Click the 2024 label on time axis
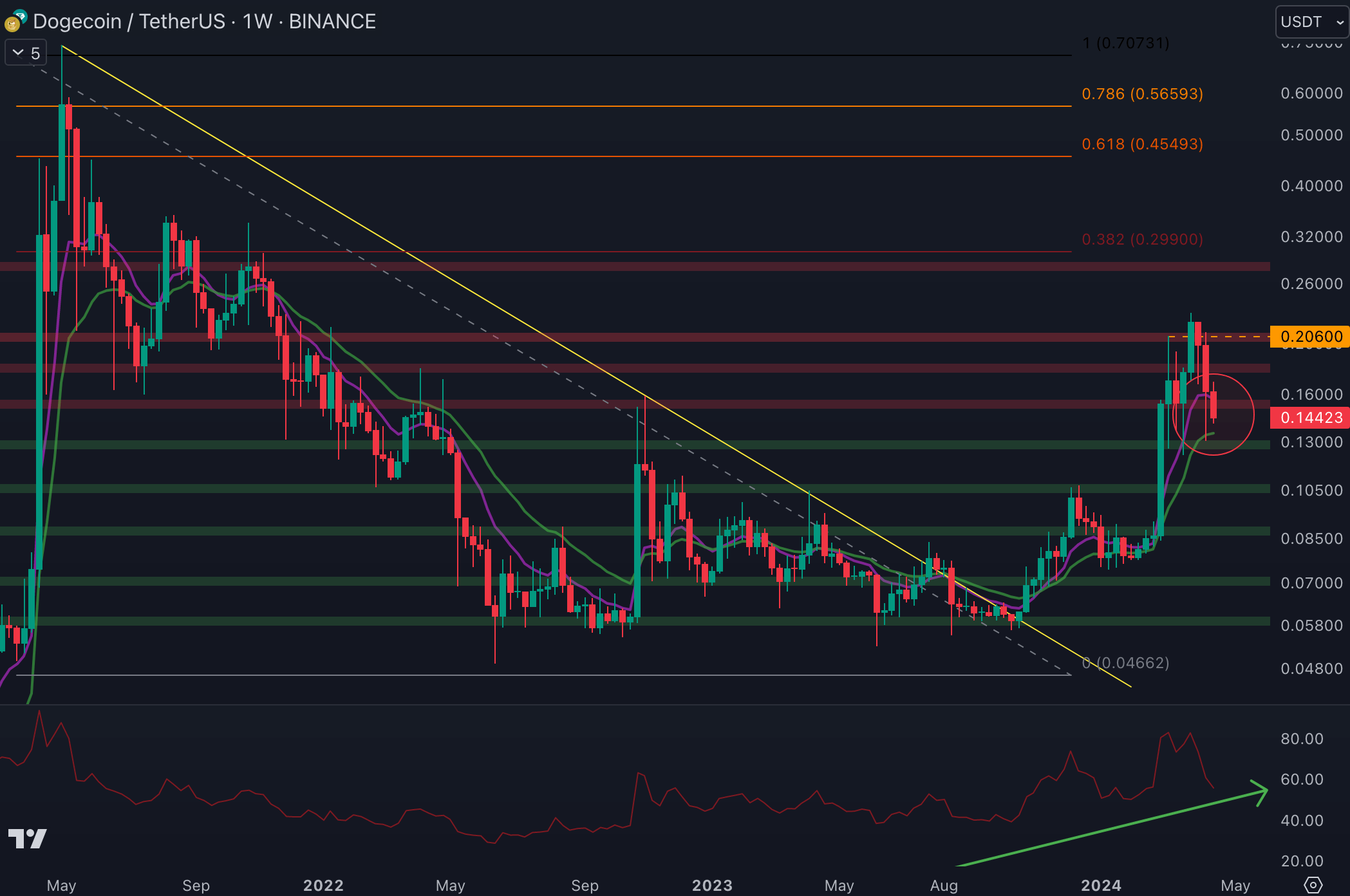This screenshot has height=896, width=1350. [x=1101, y=886]
